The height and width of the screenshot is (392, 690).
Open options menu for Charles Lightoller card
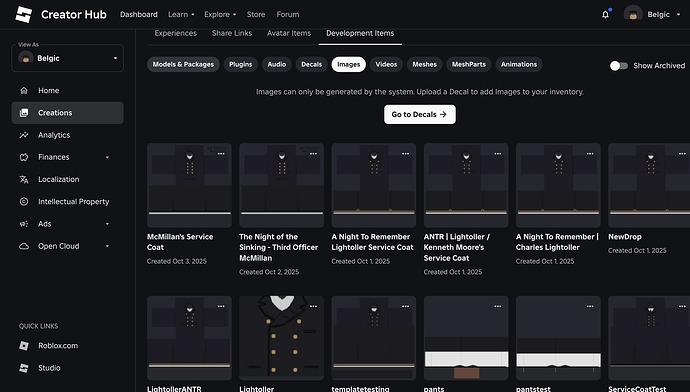point(590,154)
